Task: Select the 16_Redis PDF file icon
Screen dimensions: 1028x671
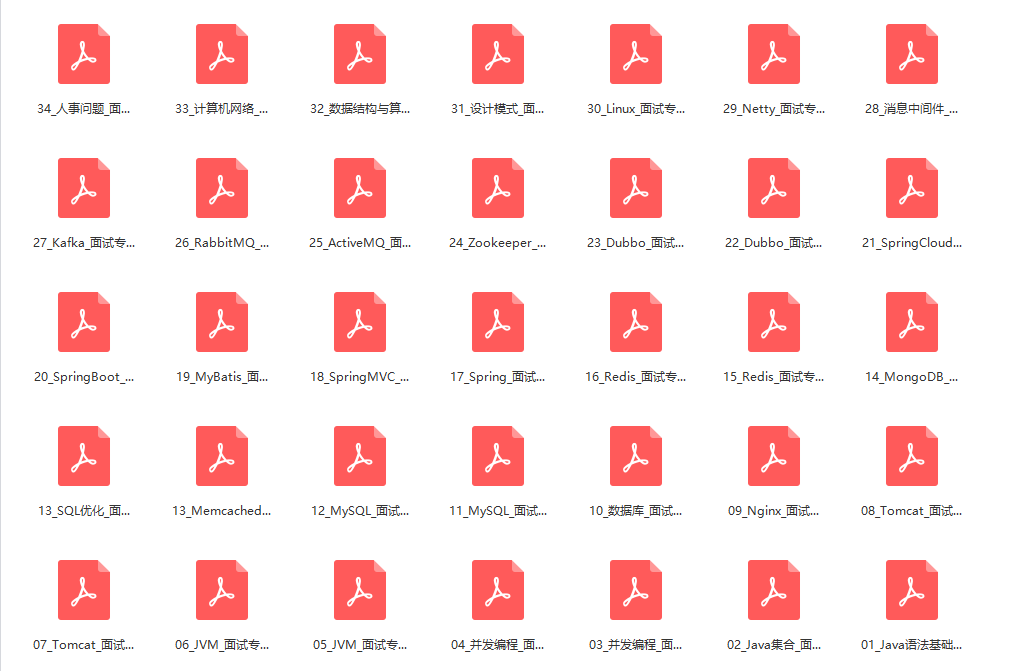Action: (x=636, y=322)
